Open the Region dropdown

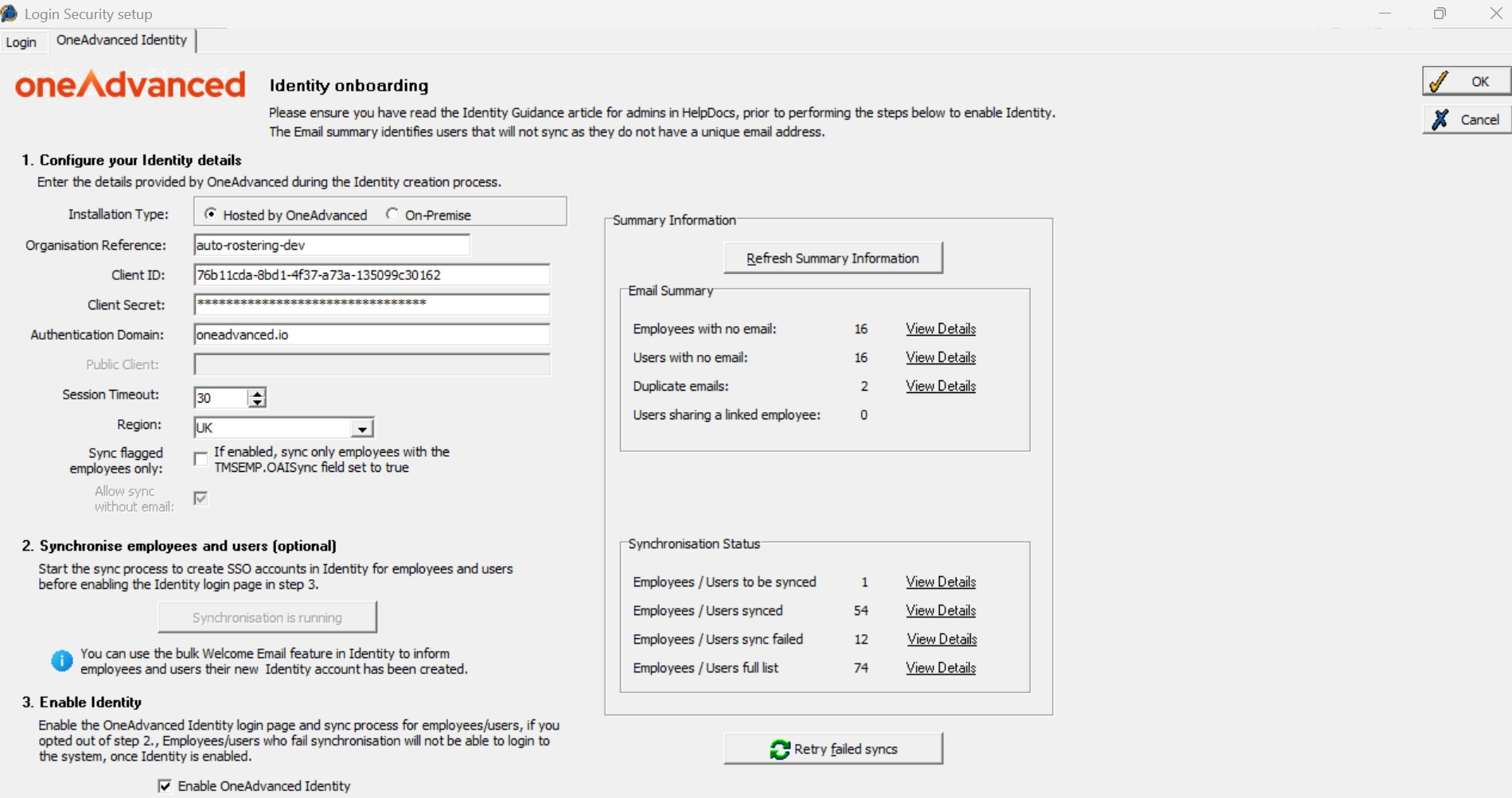362,428
